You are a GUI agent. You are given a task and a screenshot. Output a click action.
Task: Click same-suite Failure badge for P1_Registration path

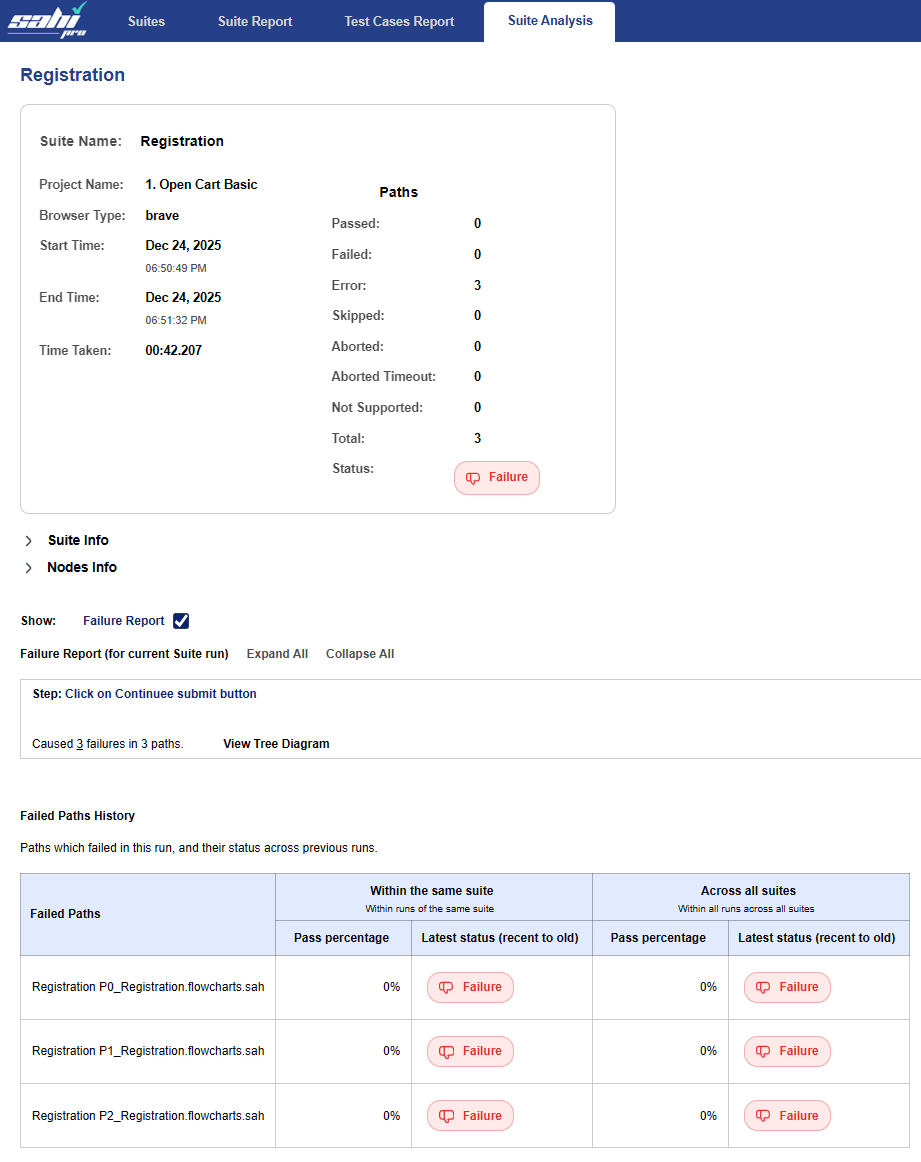[x=470, y=1051]
